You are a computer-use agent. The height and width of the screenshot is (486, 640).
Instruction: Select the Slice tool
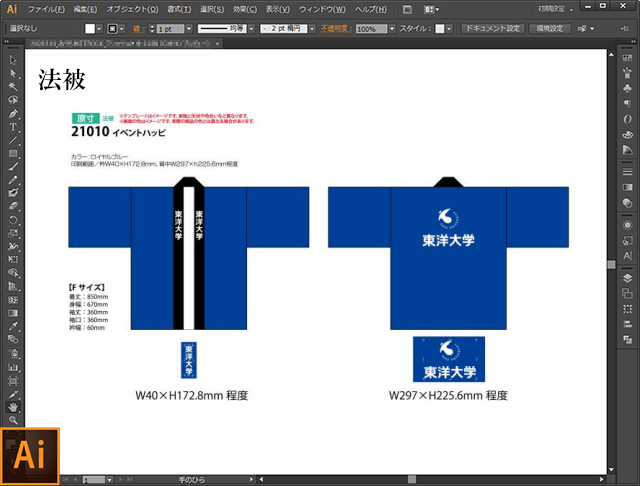[13, 395]
